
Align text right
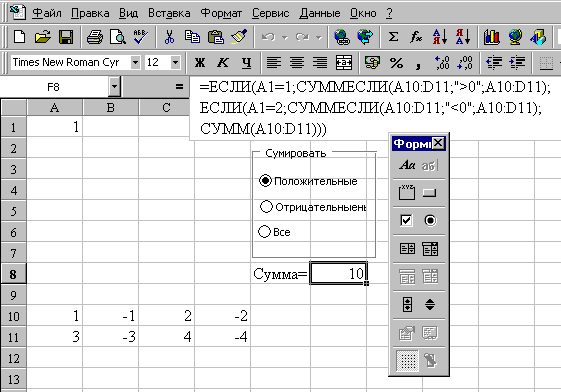click(320, 63)
